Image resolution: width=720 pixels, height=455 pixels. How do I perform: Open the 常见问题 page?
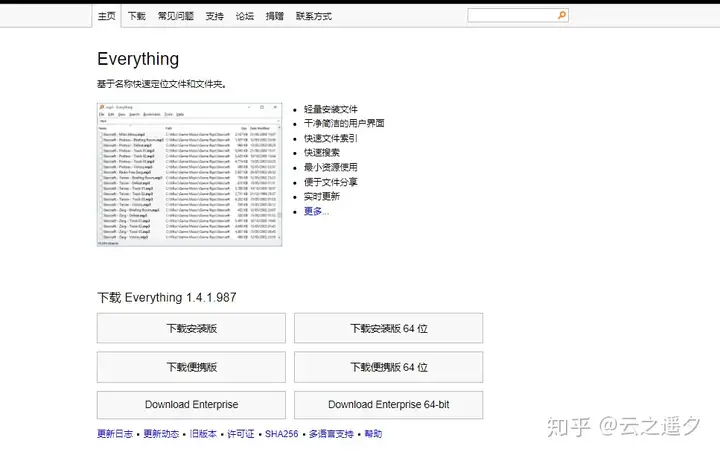coord(175,16)
